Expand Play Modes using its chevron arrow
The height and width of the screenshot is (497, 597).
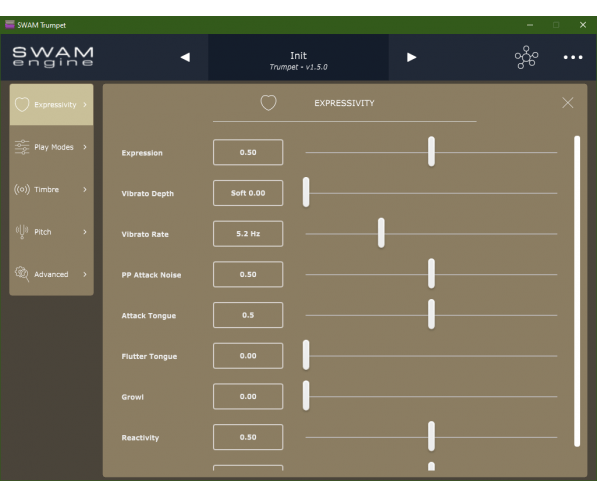click(x=85, y=147)
